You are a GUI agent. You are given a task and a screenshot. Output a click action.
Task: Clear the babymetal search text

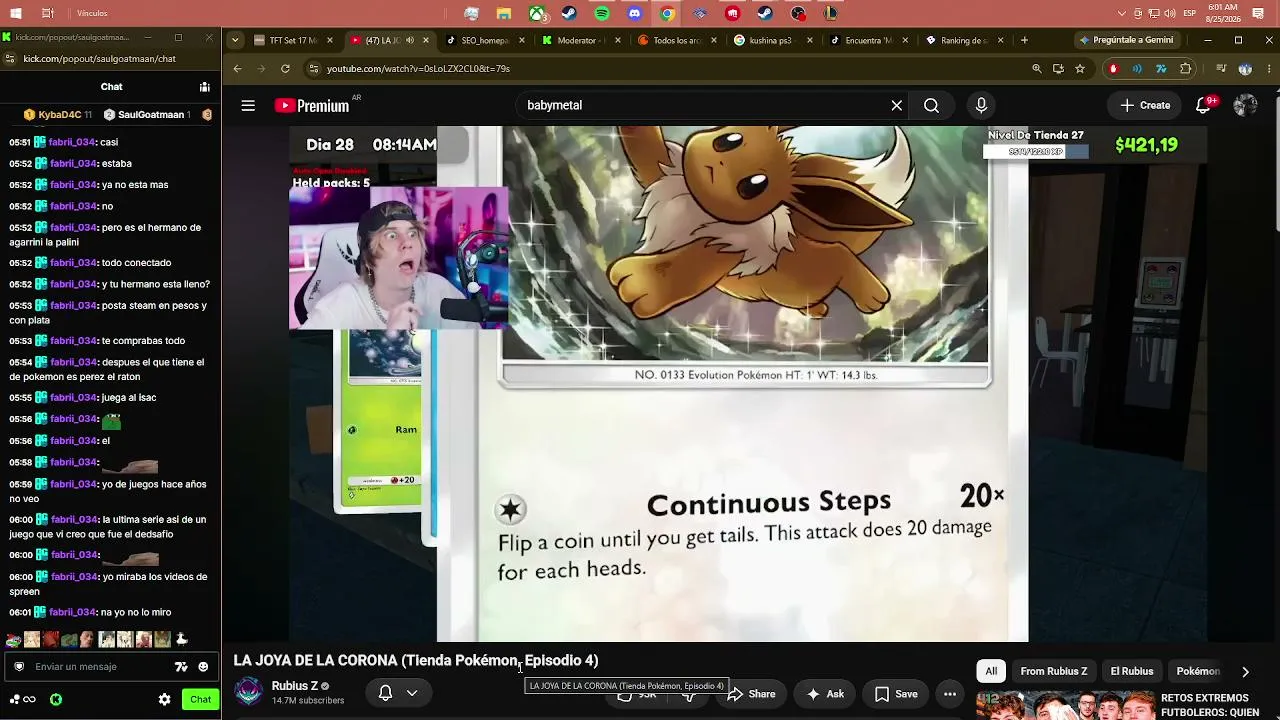pyautogui.click(x=896, y=105)
